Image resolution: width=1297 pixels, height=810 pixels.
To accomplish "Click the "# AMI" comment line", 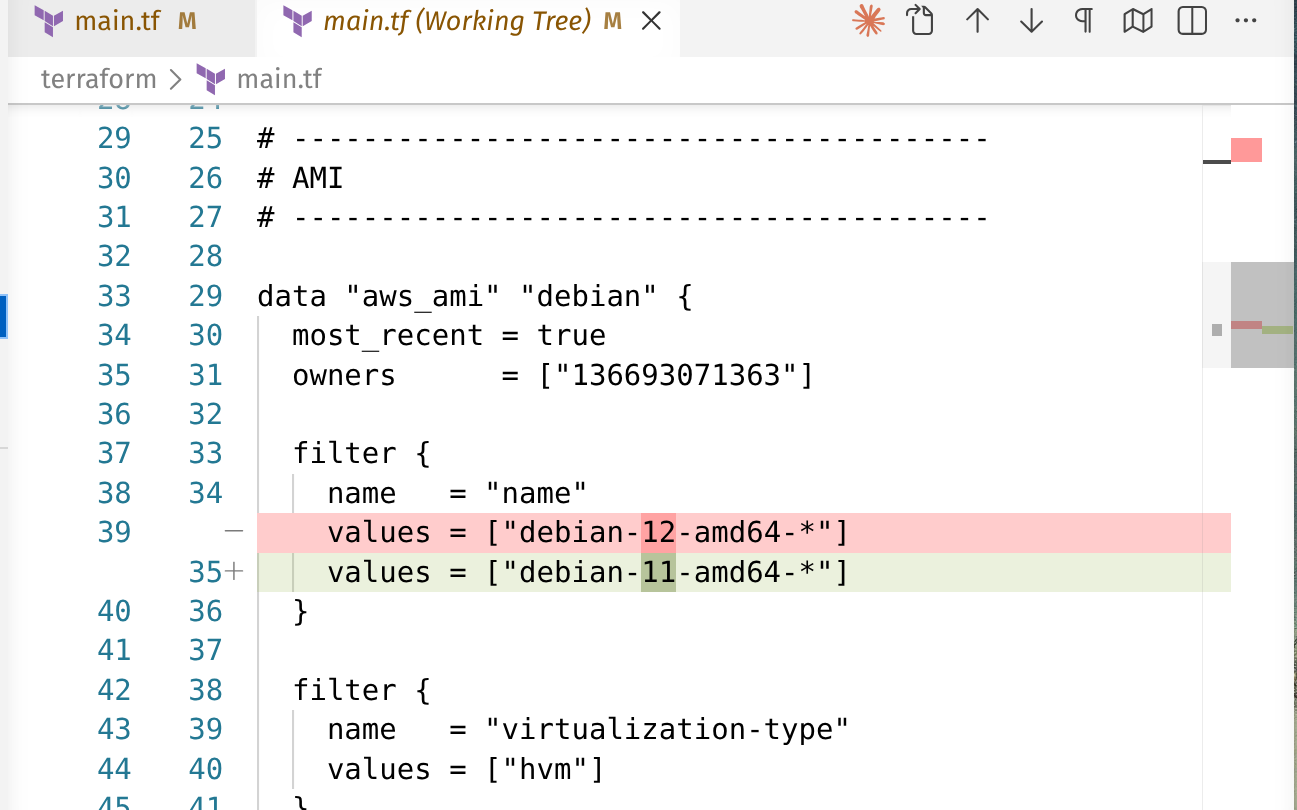I will [300, 178].
